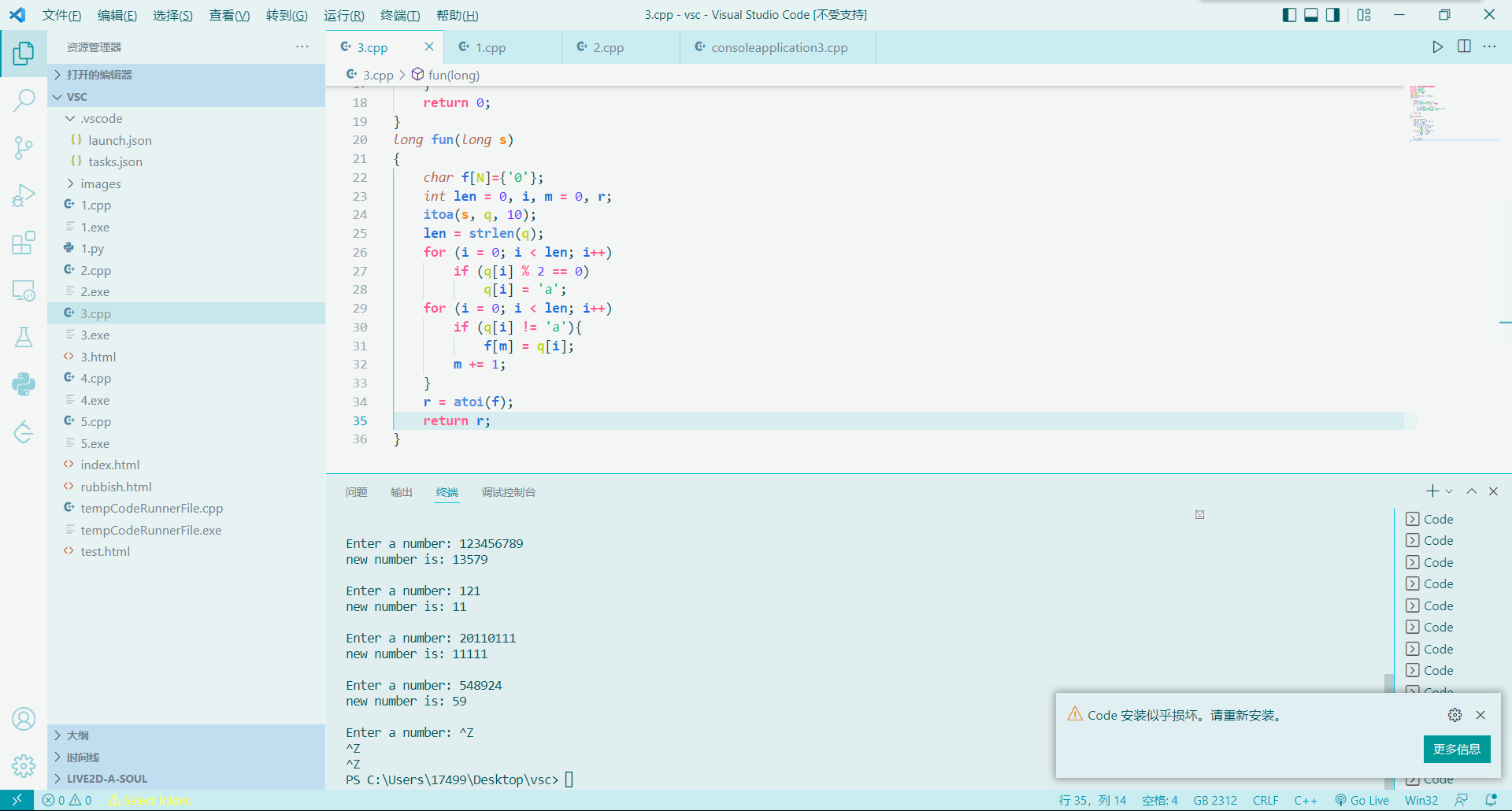Toggle primary side bar layout
This screenshot has width=1512, height=811.
click(x=1289, y=15)
